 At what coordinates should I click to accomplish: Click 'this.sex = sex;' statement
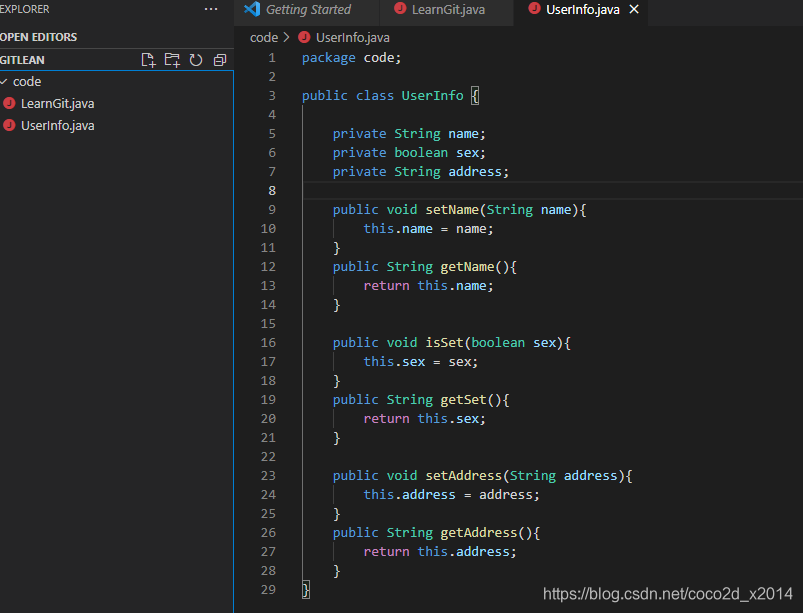(x=420, y=362)
